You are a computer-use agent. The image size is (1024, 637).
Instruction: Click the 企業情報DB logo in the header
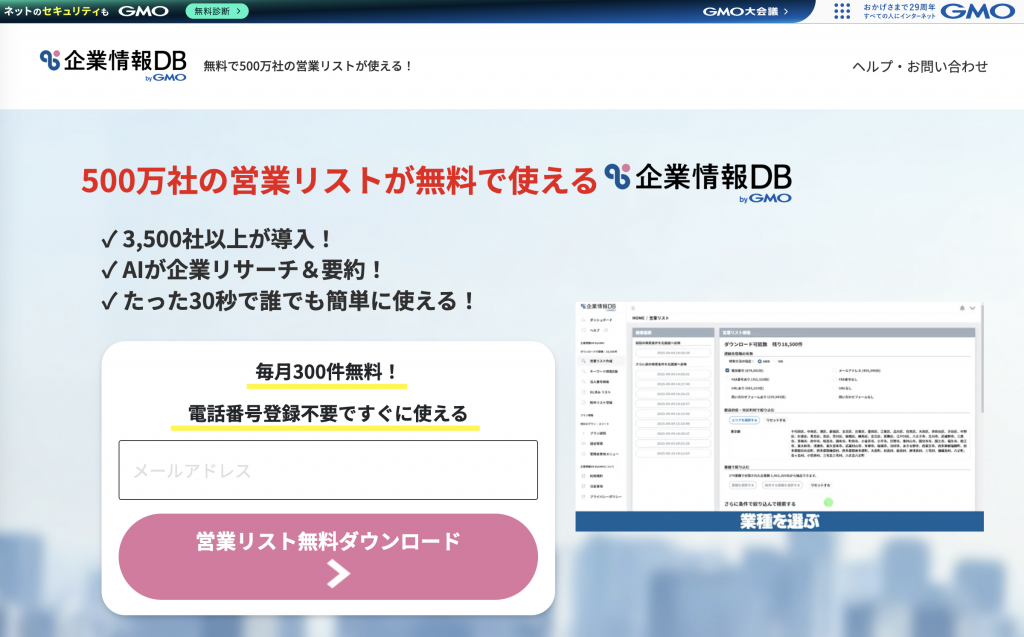coord(113,65)
